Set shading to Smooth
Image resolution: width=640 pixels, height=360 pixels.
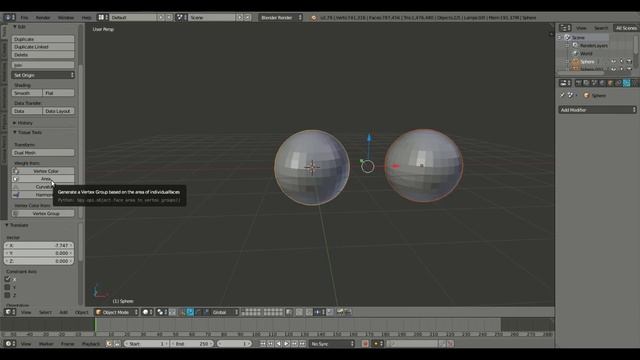click(x=27, y=93)
